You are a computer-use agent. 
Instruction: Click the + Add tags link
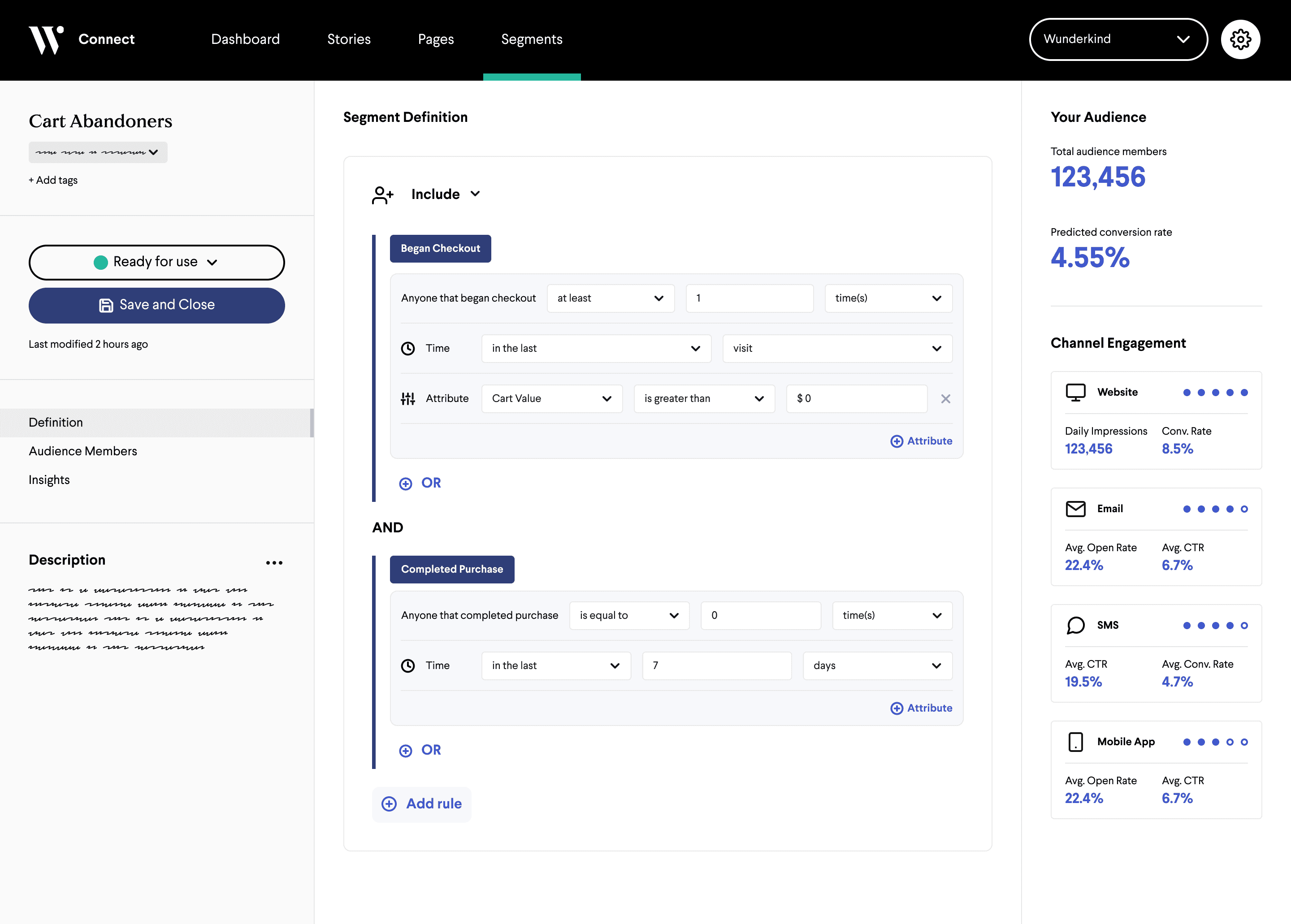[53, 180]
